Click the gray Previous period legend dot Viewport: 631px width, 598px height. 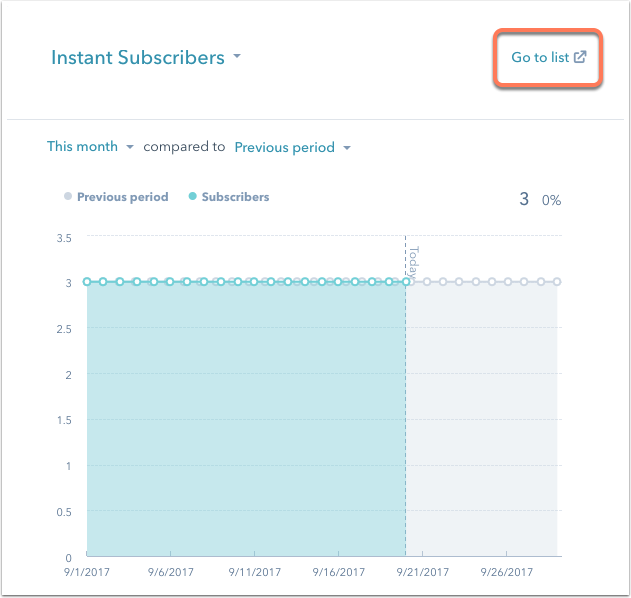68,196
